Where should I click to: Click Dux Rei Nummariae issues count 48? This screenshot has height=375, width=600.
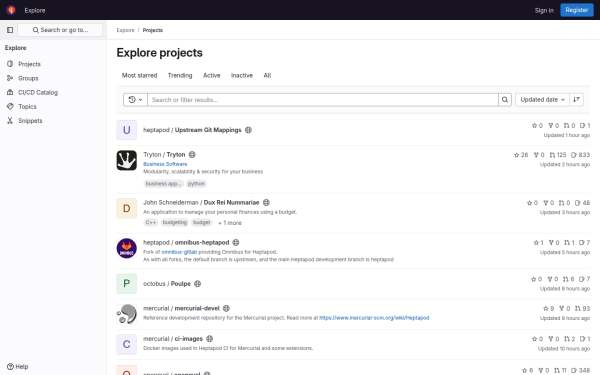pos(582,203)
